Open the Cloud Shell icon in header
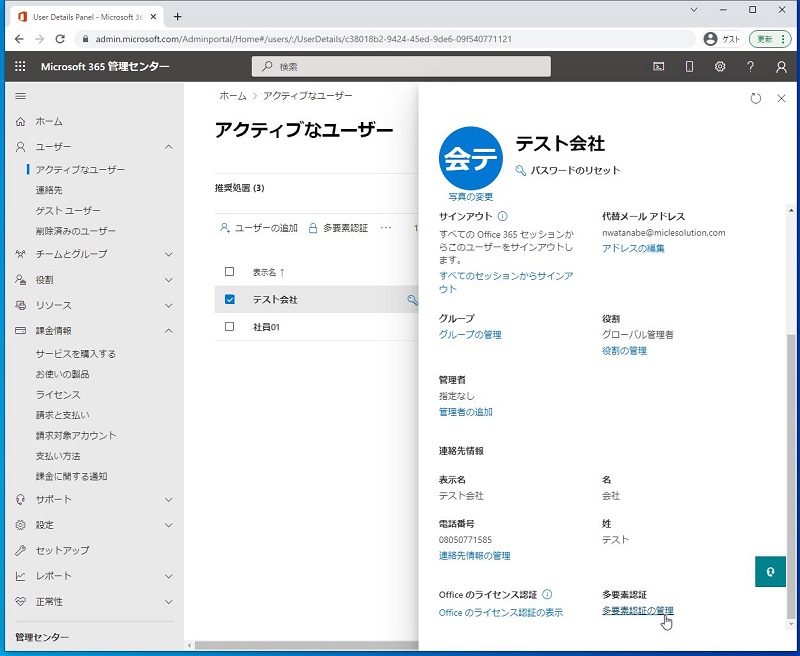This screenshot has height=656, width=800. pos(659,66)
